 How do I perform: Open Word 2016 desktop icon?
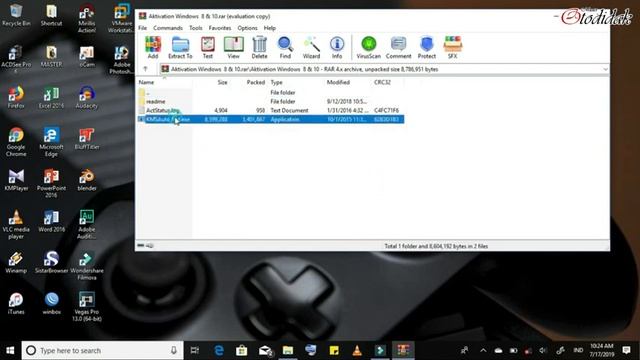point(51,221)
